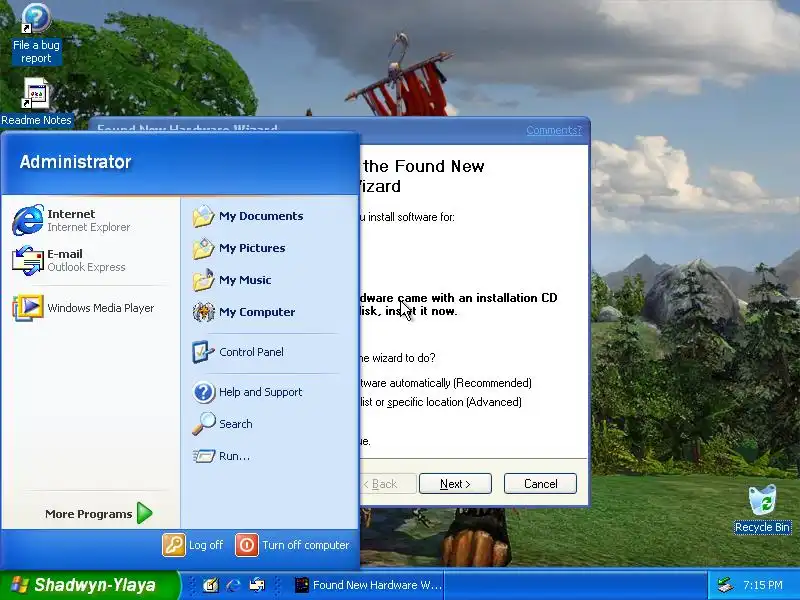Open File a bug report desktop shortcut
This screenshot has height=600, width=800.
click(36, 34)
